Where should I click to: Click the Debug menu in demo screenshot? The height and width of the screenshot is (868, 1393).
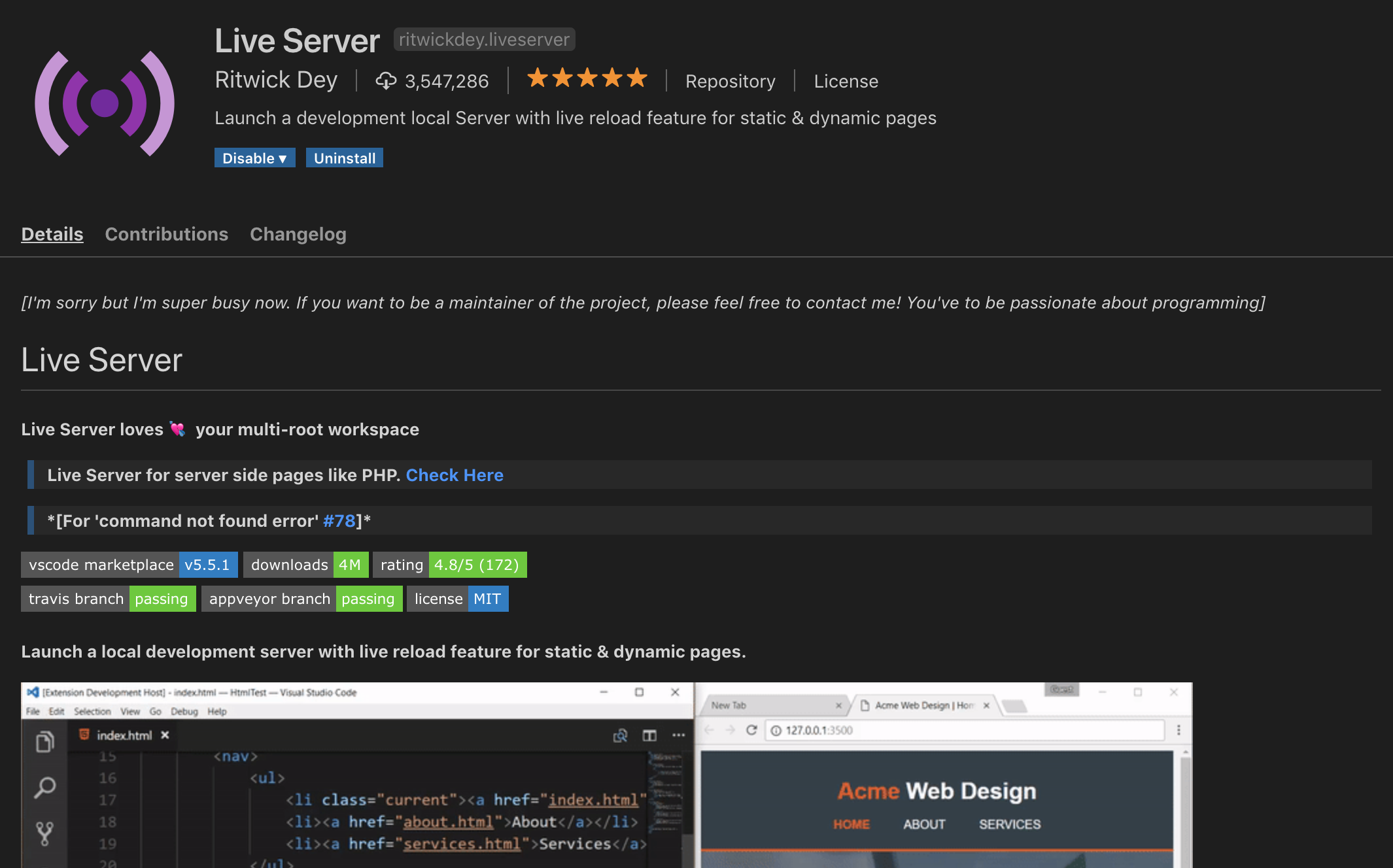tap(184, 711)
